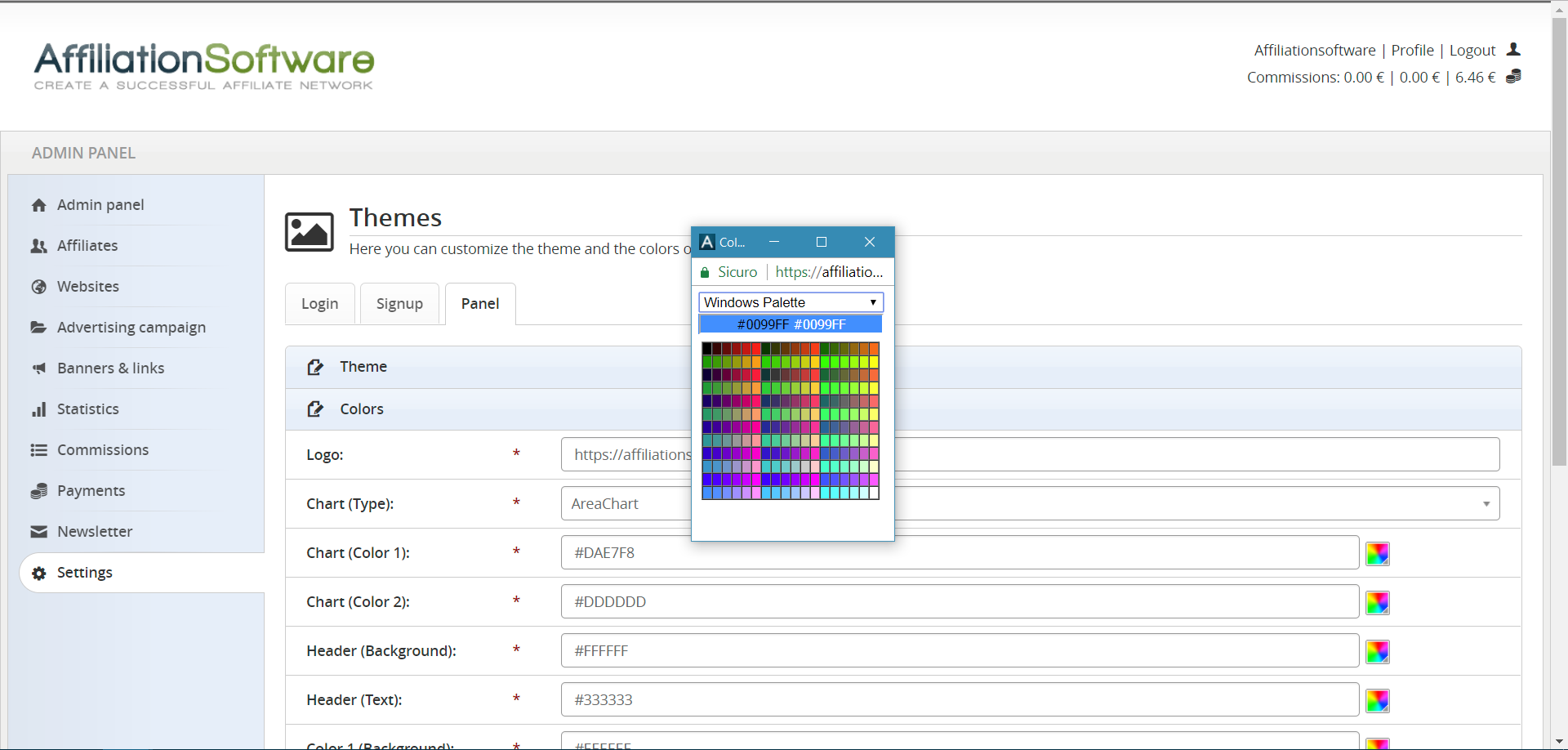
Task: Click the user profile icon beside Logout
Action: pos(1513,50)
